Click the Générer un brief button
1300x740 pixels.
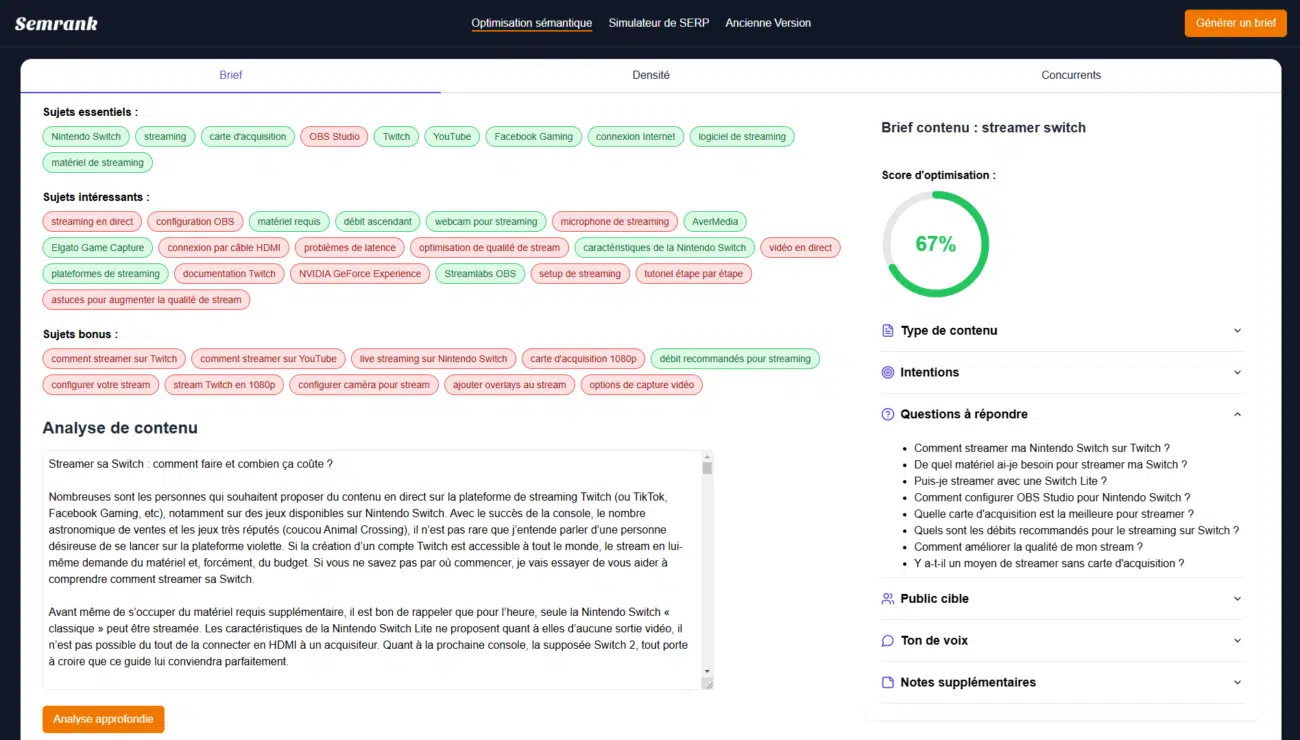click(1236, 23)
